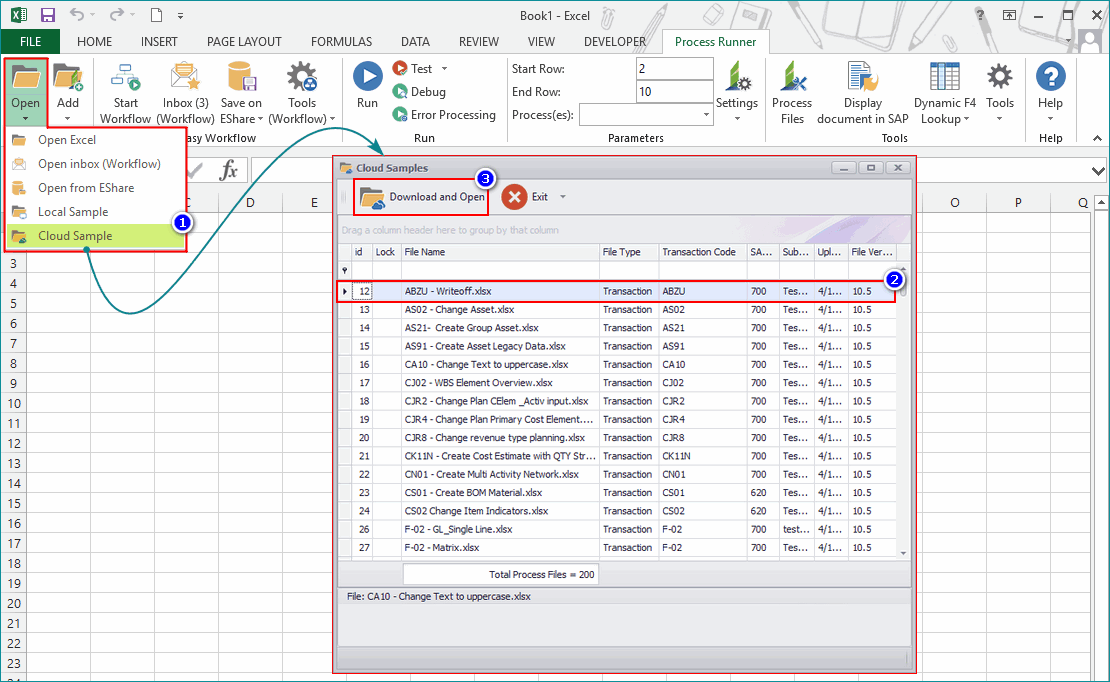Open the Test dropdown arrow

(x=445, y=69)
